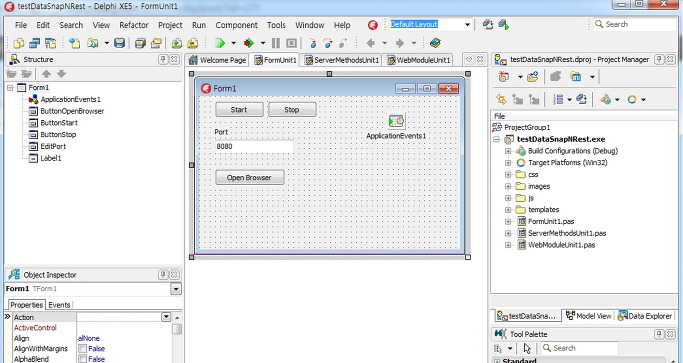Viewport: 683px width, 363px height.
Task: Click the Stop button on Form1
Action: coord(292,109)
